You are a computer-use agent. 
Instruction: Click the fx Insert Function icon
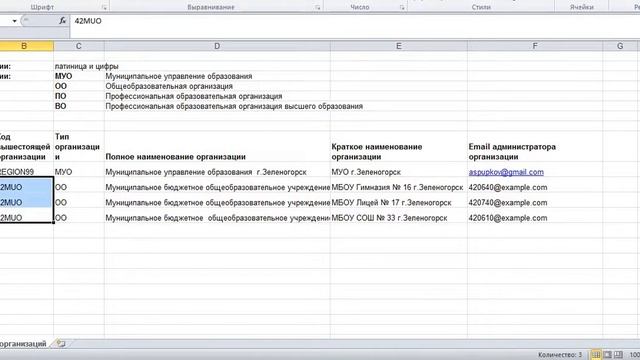click(62, 20)
